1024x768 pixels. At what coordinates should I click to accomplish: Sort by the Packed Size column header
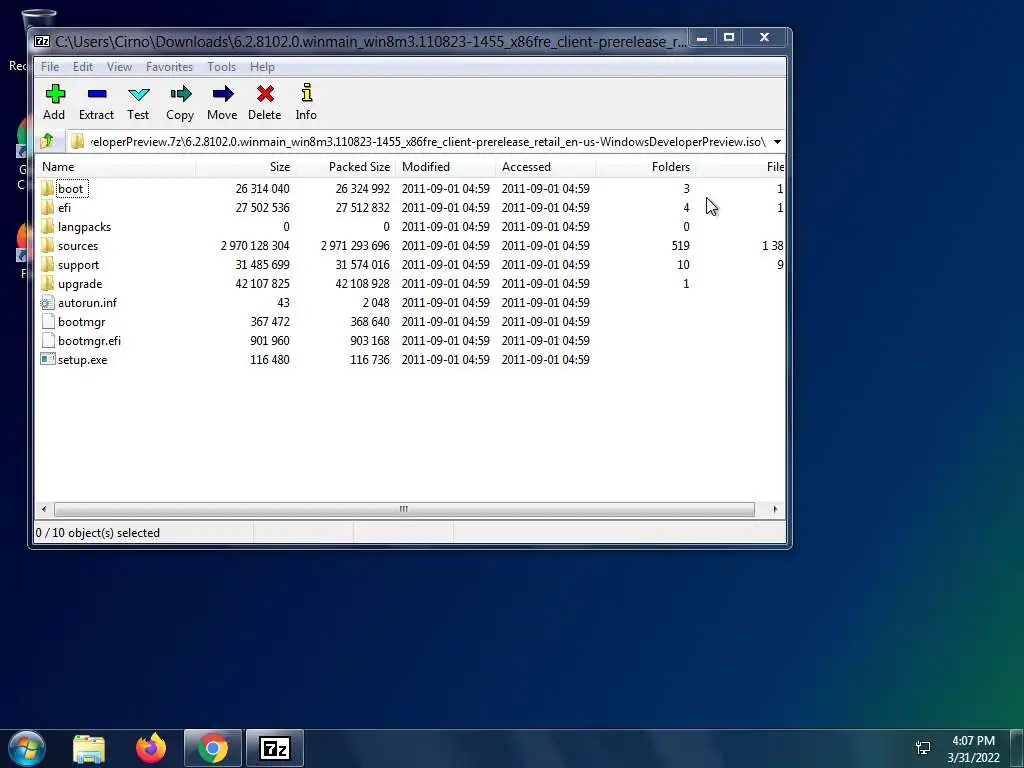[345, 167]
